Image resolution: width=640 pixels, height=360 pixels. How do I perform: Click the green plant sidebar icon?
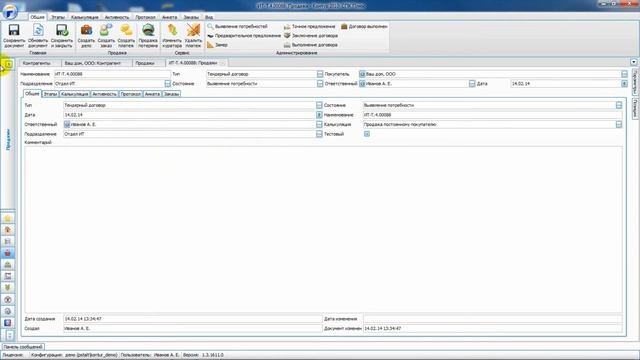coord(8,288)
